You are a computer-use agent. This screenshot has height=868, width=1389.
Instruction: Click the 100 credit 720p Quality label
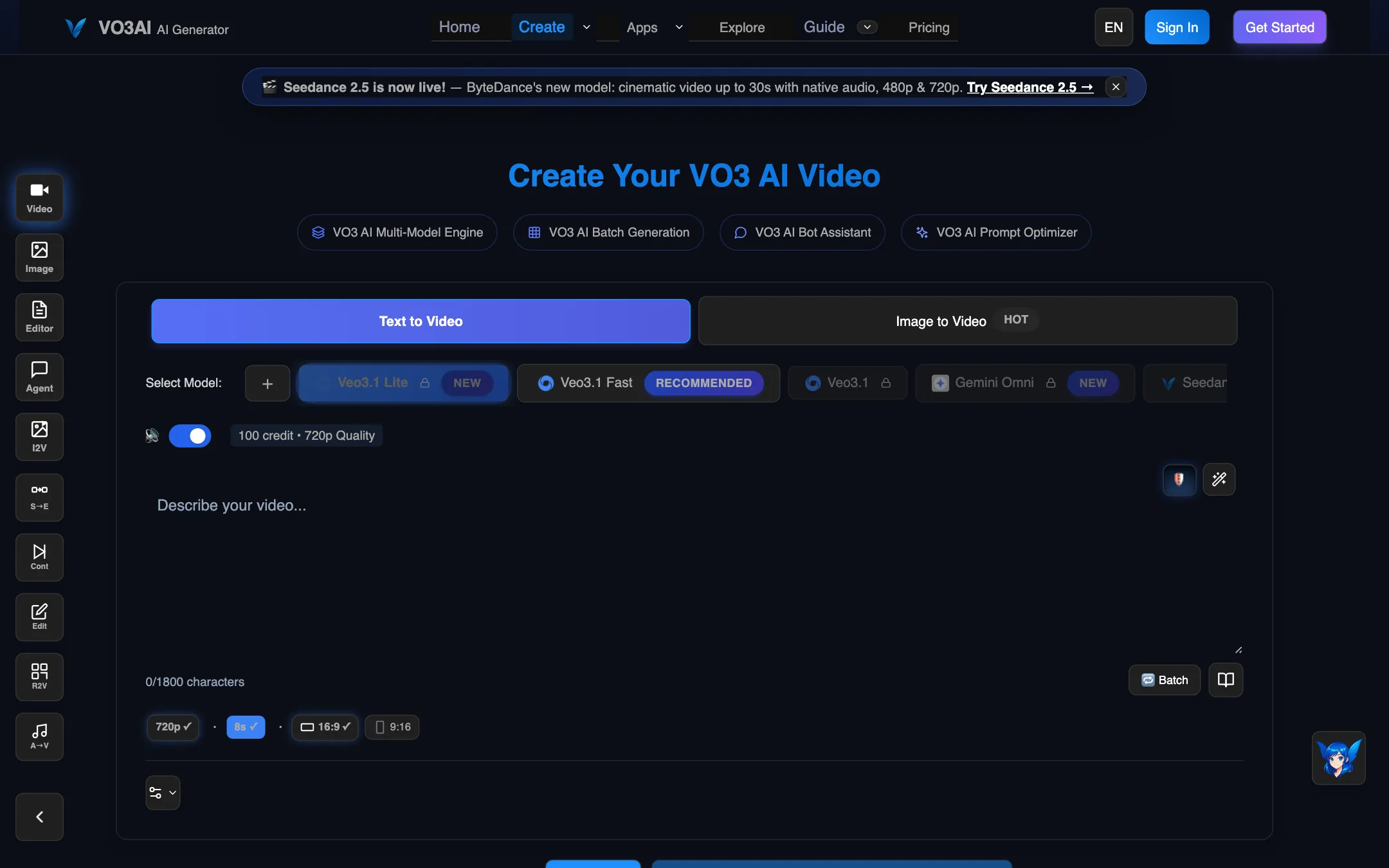[x=306, y=435]
